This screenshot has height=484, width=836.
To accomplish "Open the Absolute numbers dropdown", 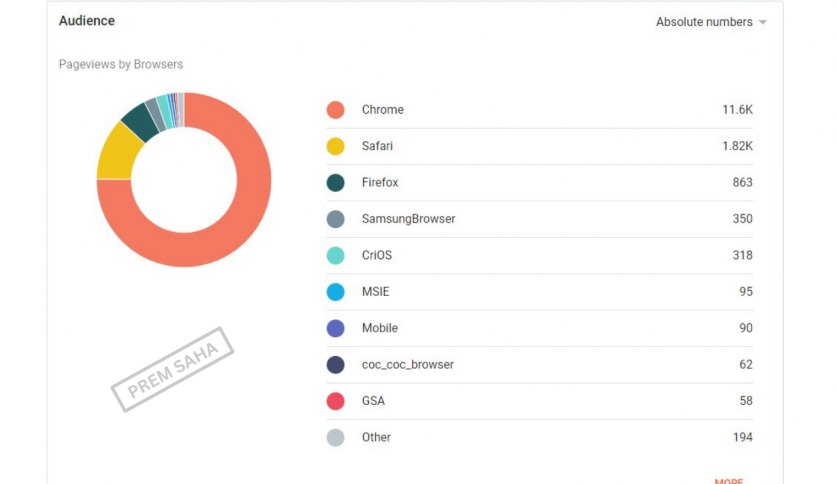I will (704, 22).
